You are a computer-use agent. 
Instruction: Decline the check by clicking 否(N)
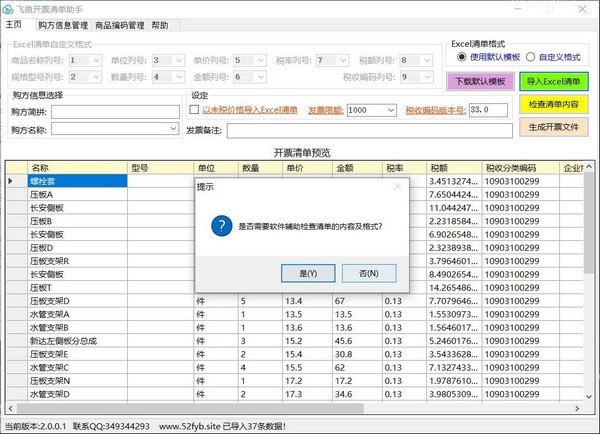click(360, 273)
